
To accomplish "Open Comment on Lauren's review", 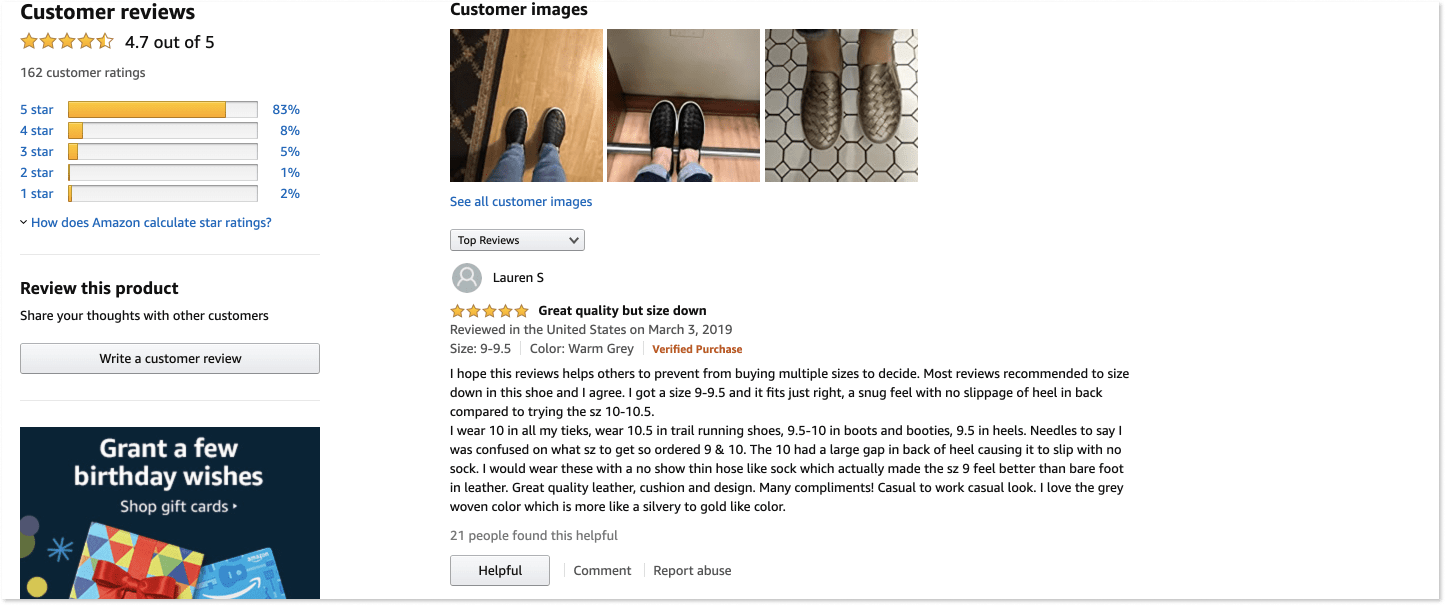I will pyautogui.click(x=602, y=571).
